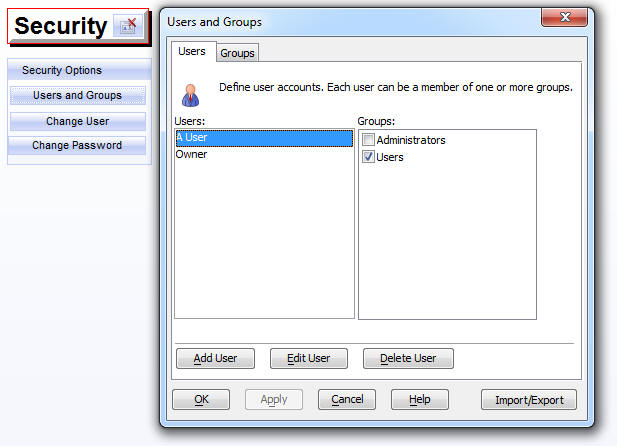Uncheck the Users group checkbox
Viewport: 617px width, 446px height.
pyautogui.click(x=369, y=157)
